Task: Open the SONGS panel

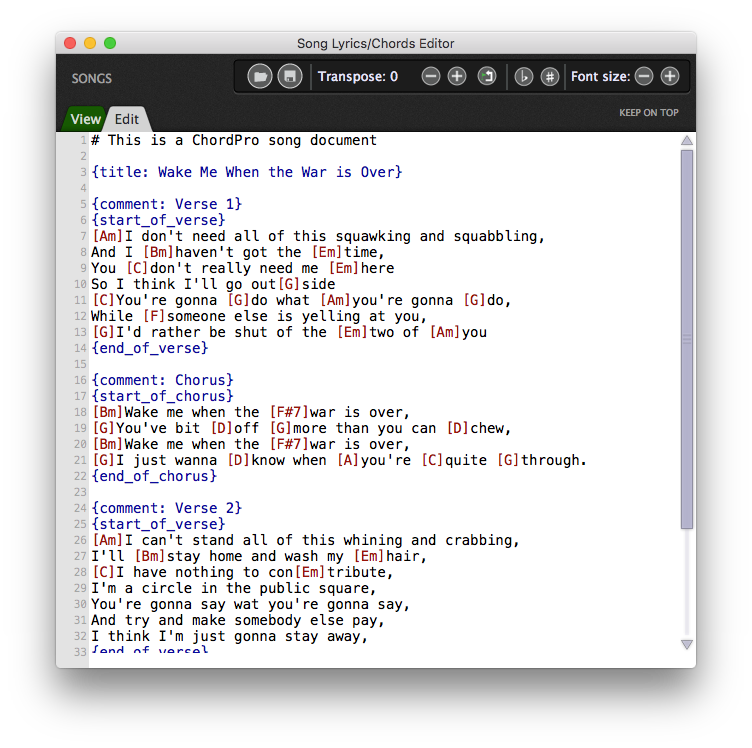Action: [92, 79]
